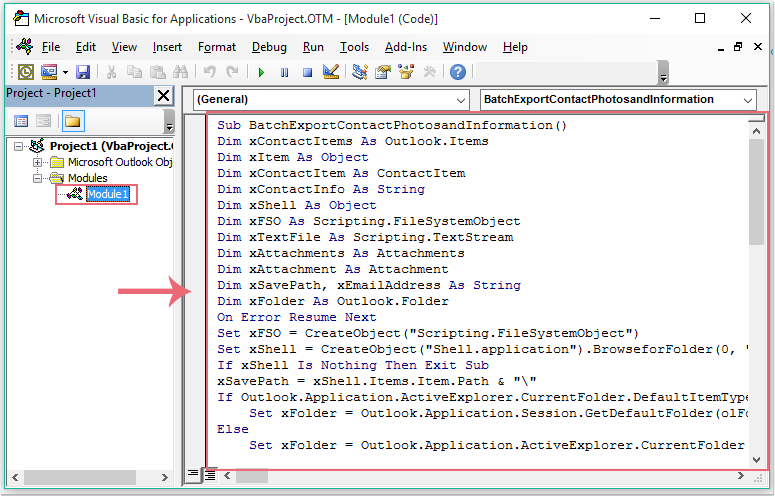Open the Help menu
This screenshot has height=496, width=775.
515,47
